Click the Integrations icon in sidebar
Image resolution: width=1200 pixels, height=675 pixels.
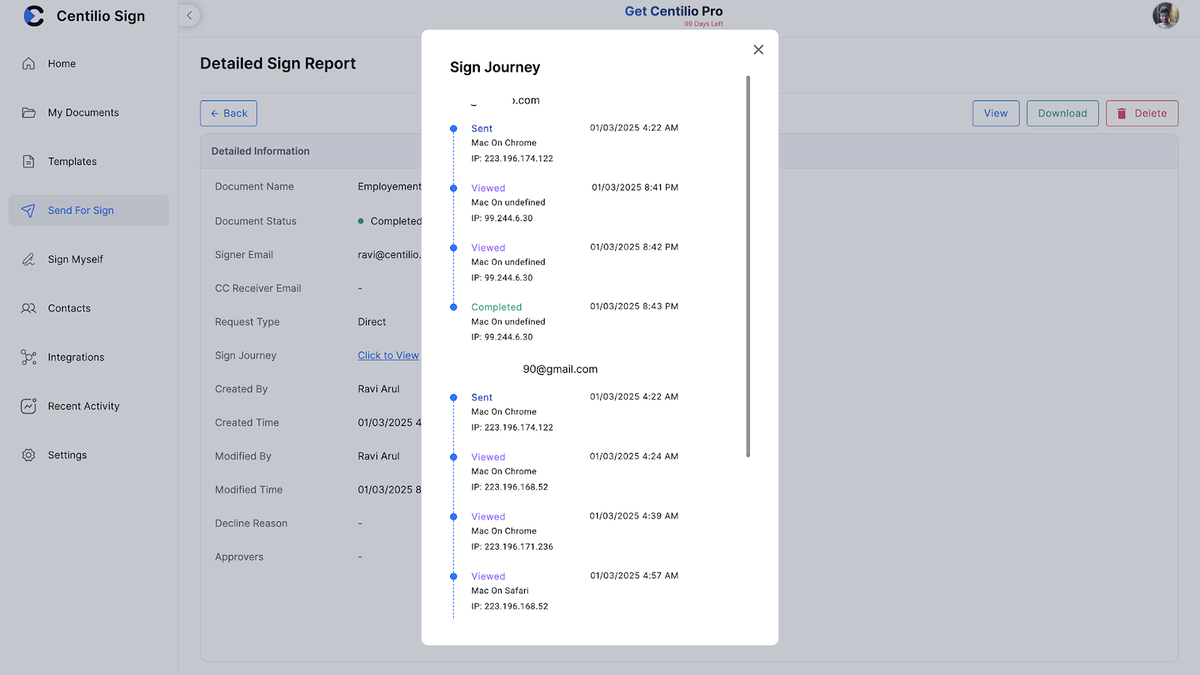29,358
